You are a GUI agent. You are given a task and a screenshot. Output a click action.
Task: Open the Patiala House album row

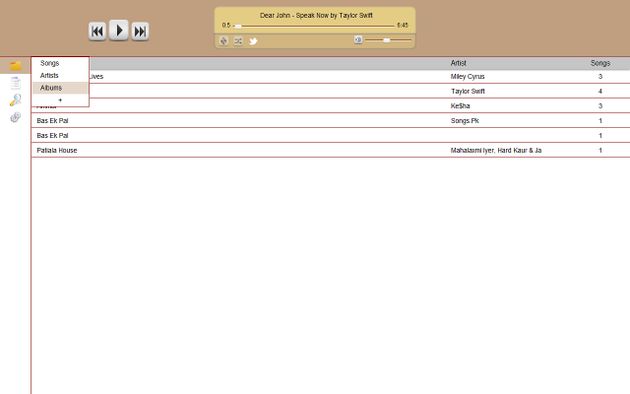[330, 150]
